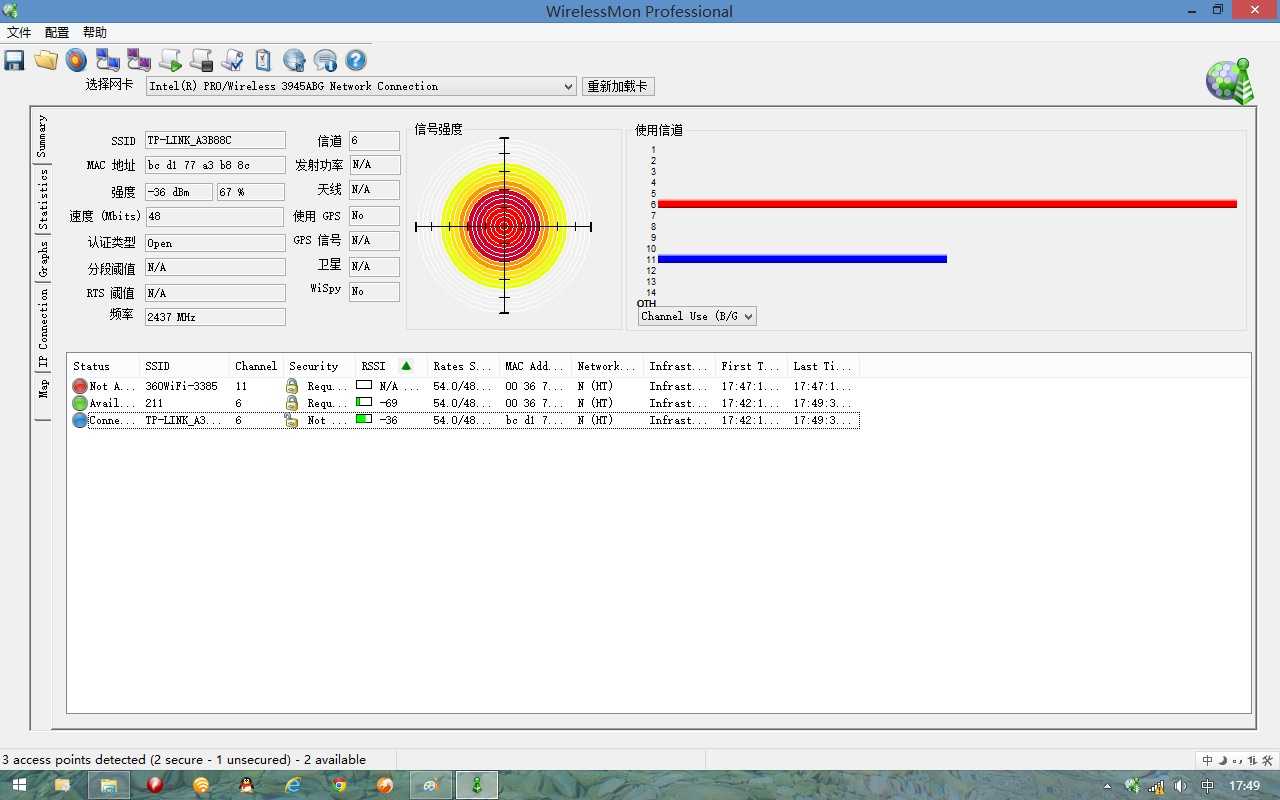Click the taskbar clock showing 17:49
This screenshot has height=800, width=1280.
(1245, 786)
